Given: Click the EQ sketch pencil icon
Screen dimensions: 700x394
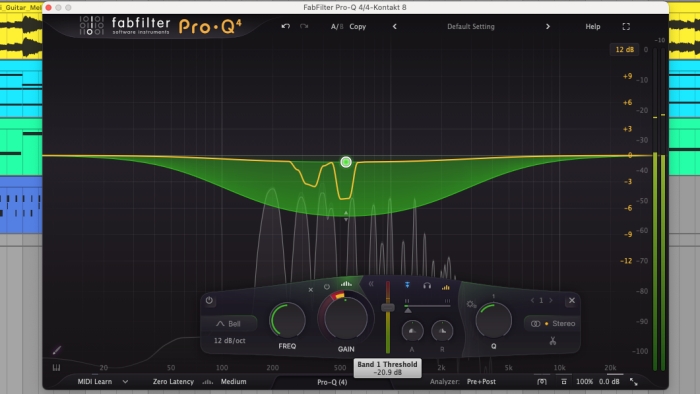Looking at the screenshot, I should point(57,350).
